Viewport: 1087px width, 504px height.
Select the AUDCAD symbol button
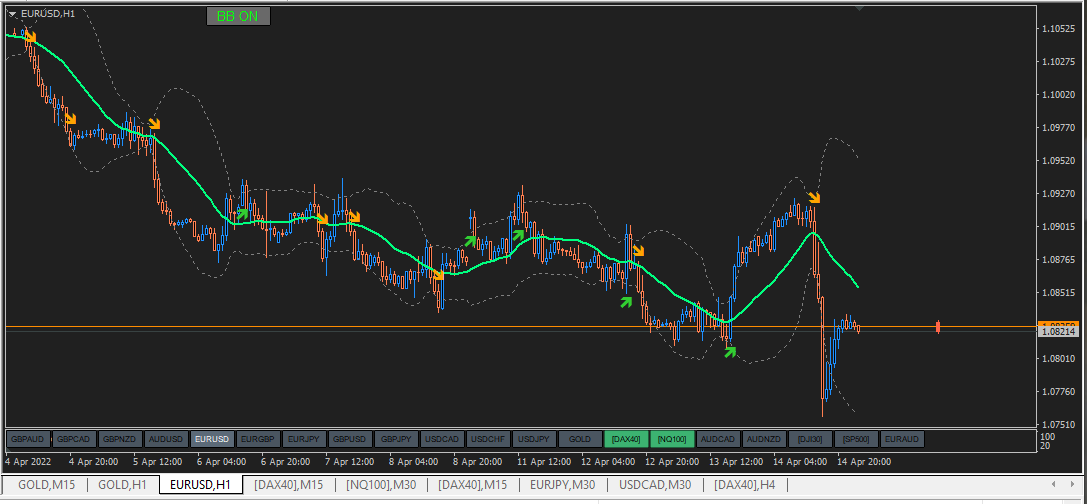[x=718, y=439]
